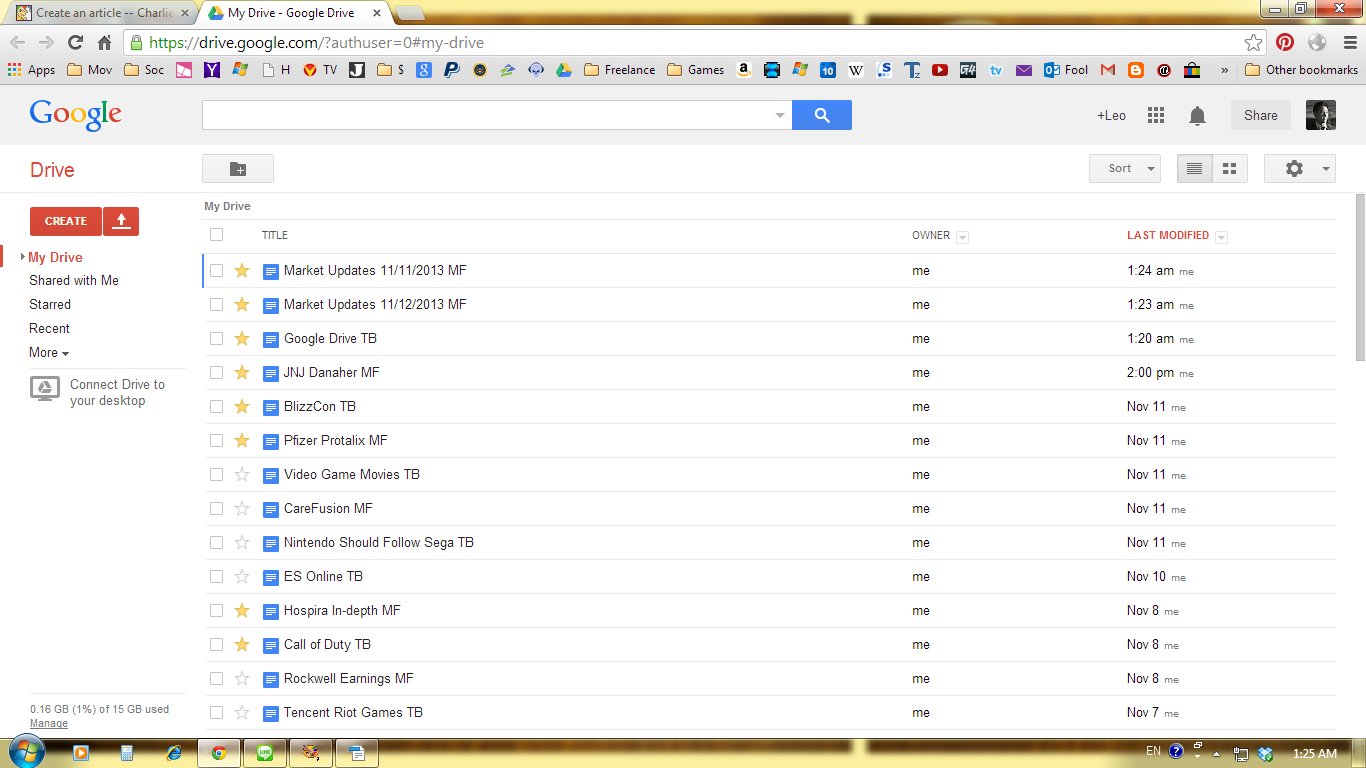1366x768 pixels.
Task: Open the notifications bell
Action: point(1197,116)
